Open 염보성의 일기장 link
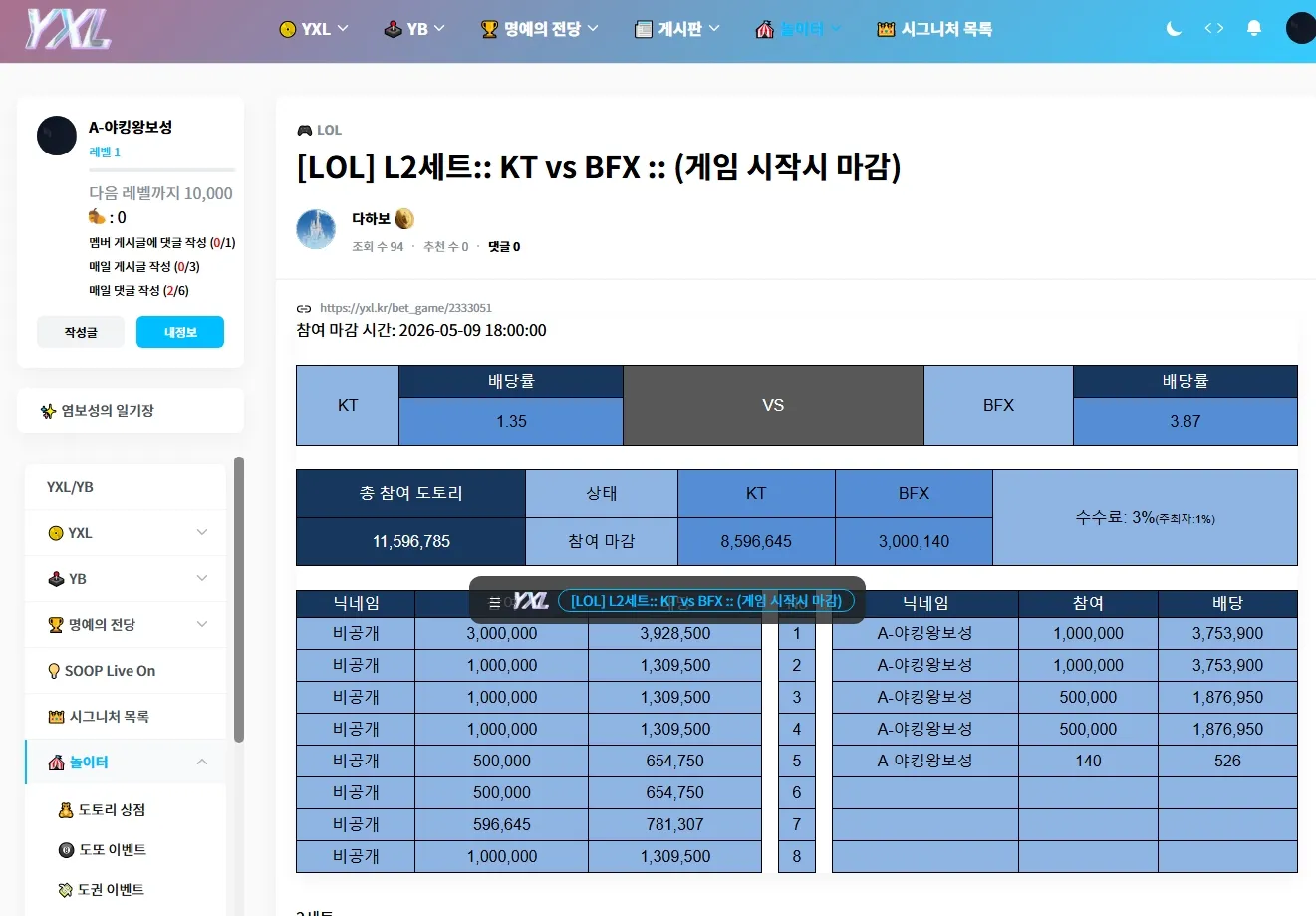1316x916 pixels. click(108, 410)
